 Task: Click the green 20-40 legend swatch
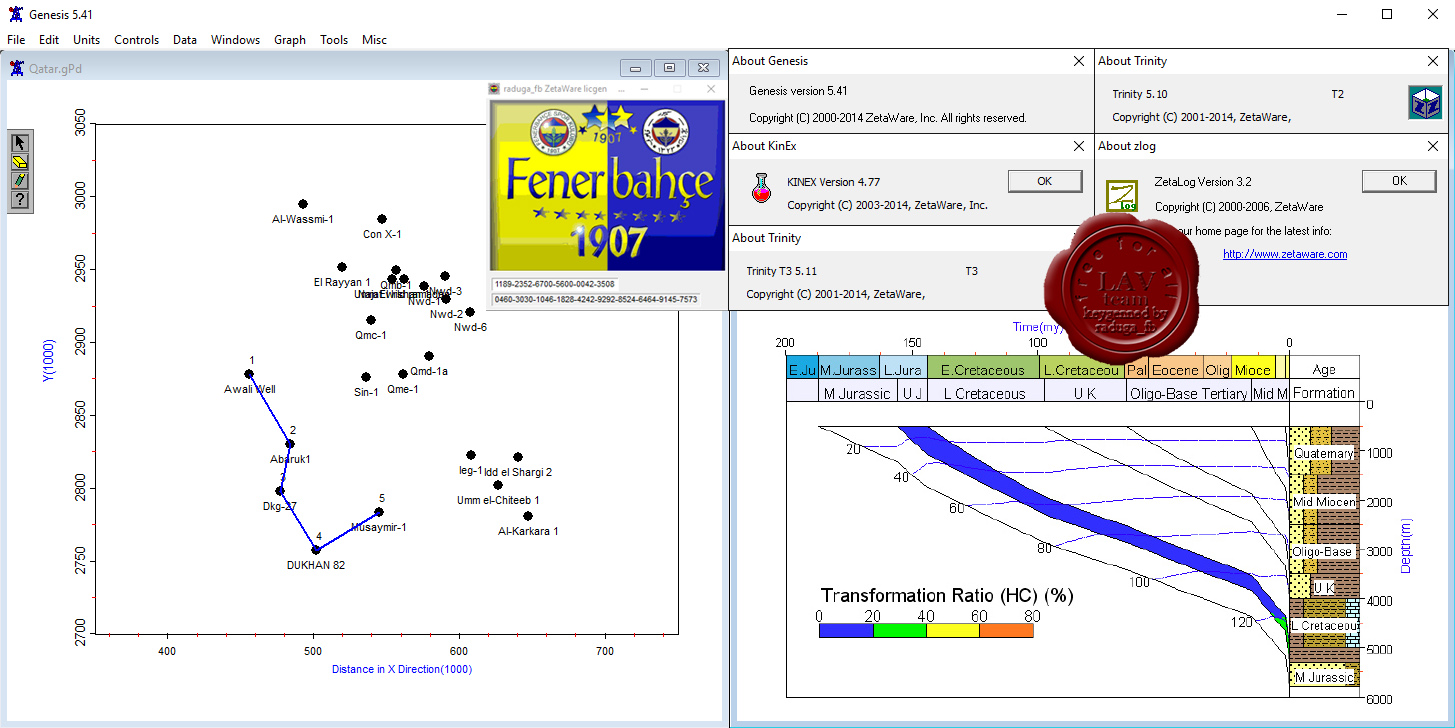pos(900,630)
